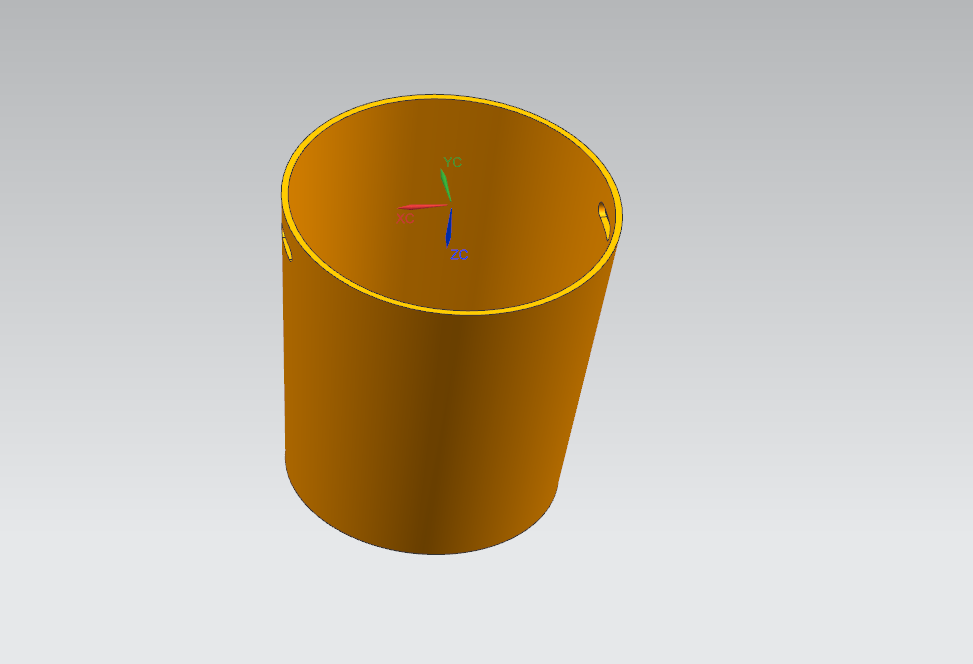The height and width of the screenshot is (664, 973).
Task: Select the slot hole on the right inner wall
Action: pyautogui.click(x=604, y=220)
